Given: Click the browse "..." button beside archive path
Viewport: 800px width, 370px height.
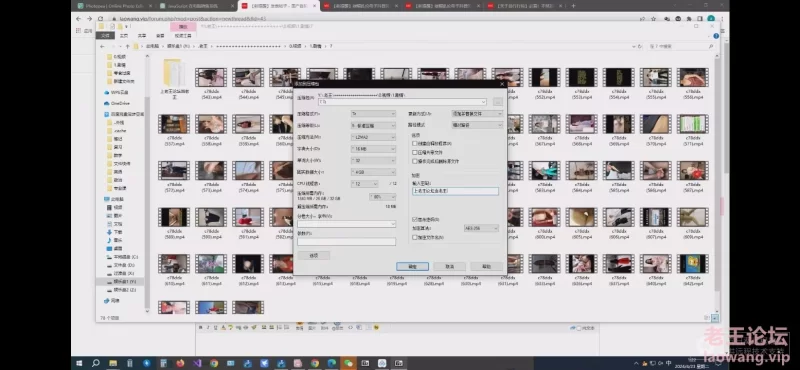Looking at the screenshot, I should [x=497, y=102].
